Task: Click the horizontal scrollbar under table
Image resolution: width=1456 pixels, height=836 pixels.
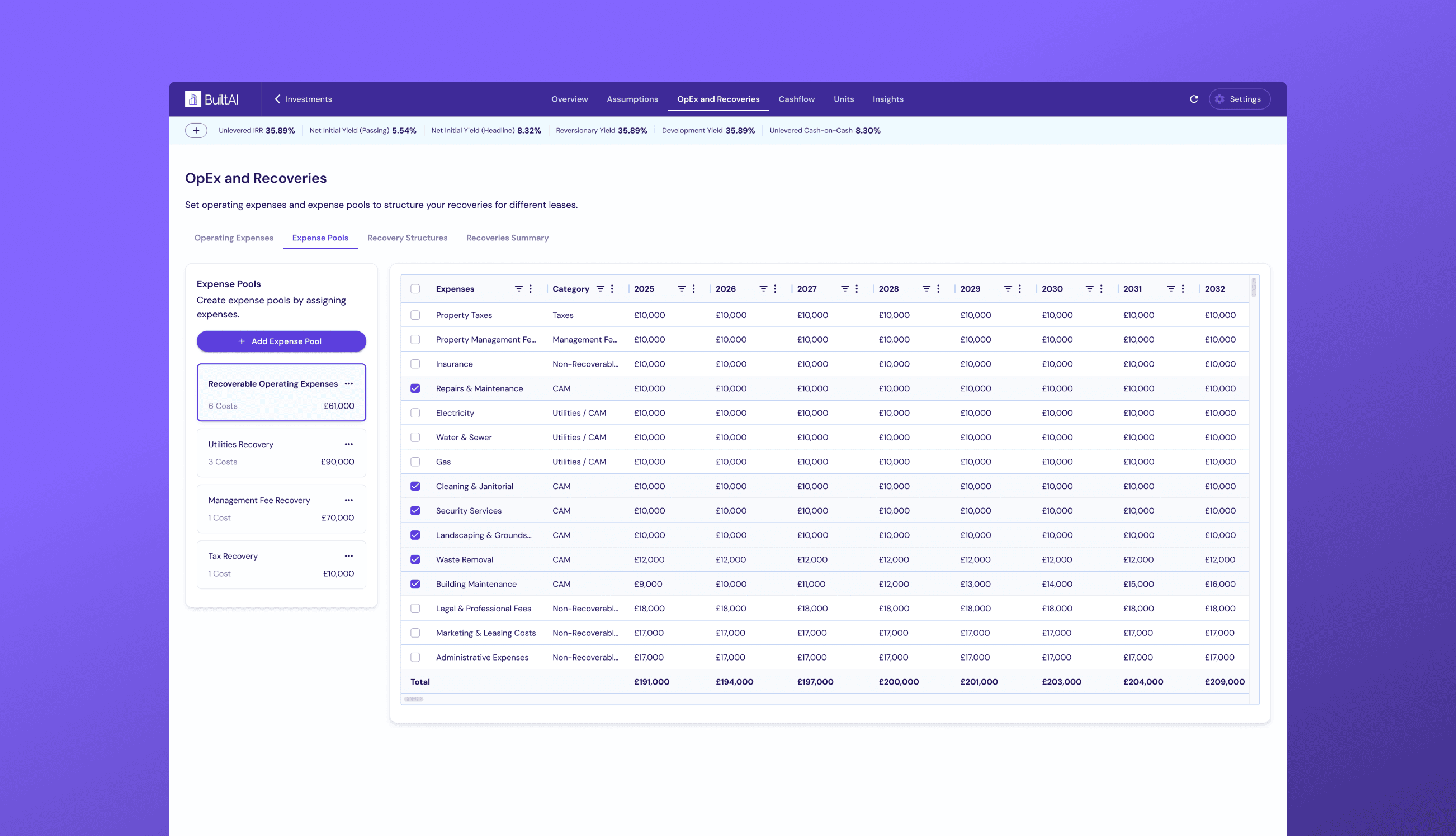Action: pos(414,699)
